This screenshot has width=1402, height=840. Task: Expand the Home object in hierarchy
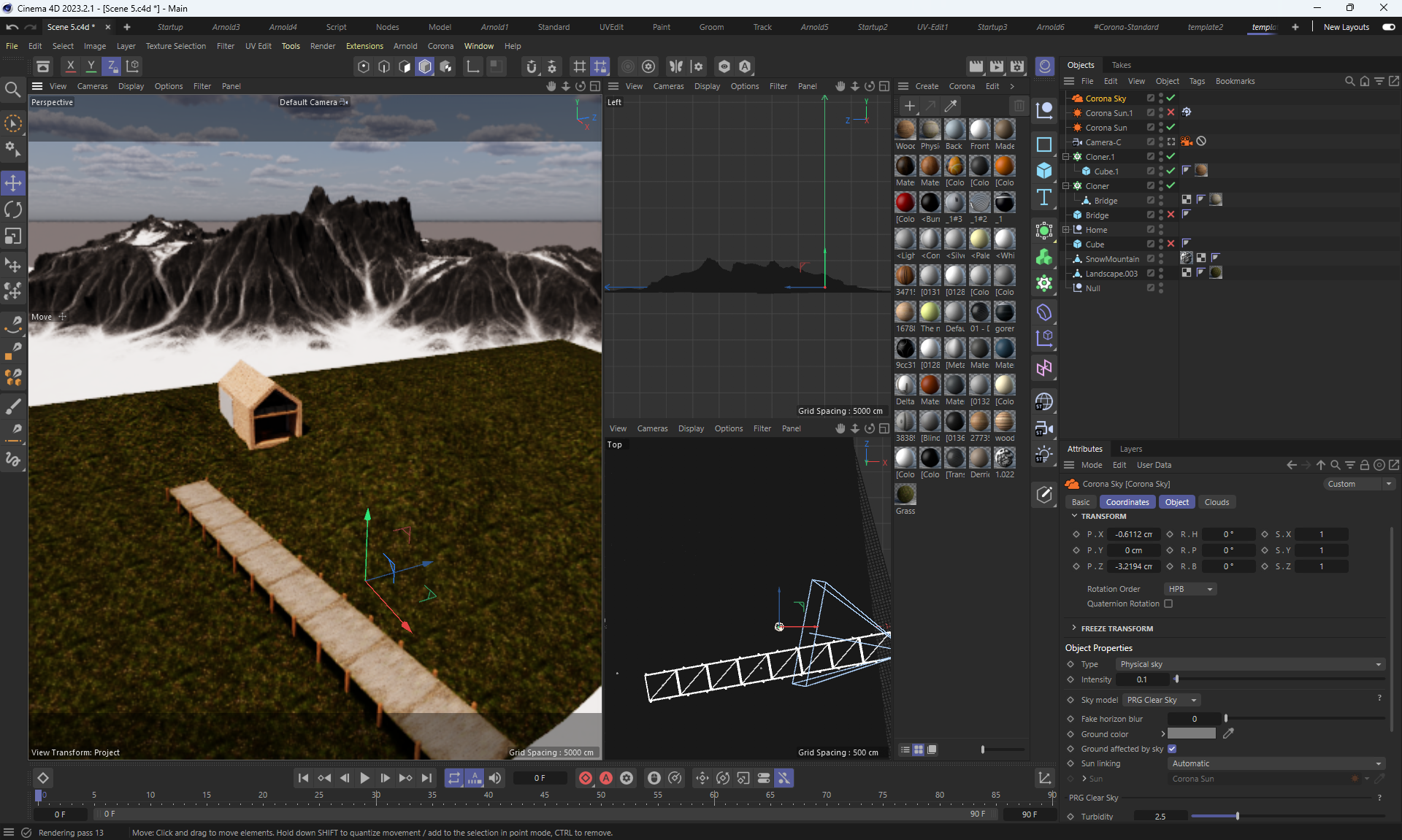[x=1066, y=230]
